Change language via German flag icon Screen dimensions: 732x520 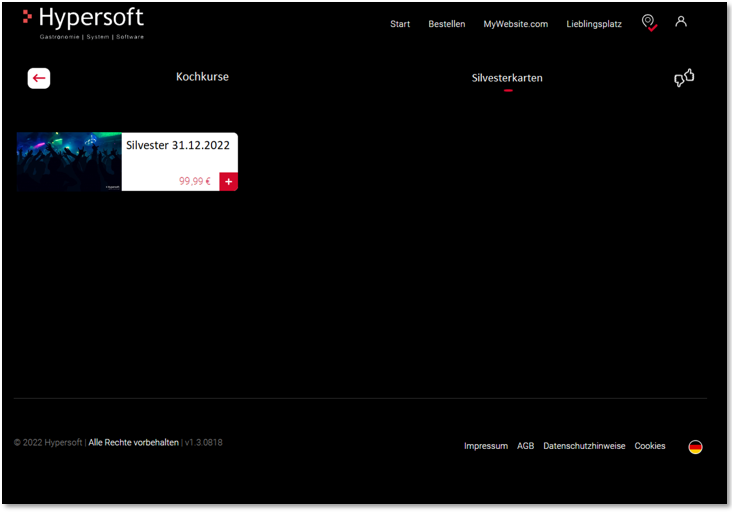[x=695, y=447]
